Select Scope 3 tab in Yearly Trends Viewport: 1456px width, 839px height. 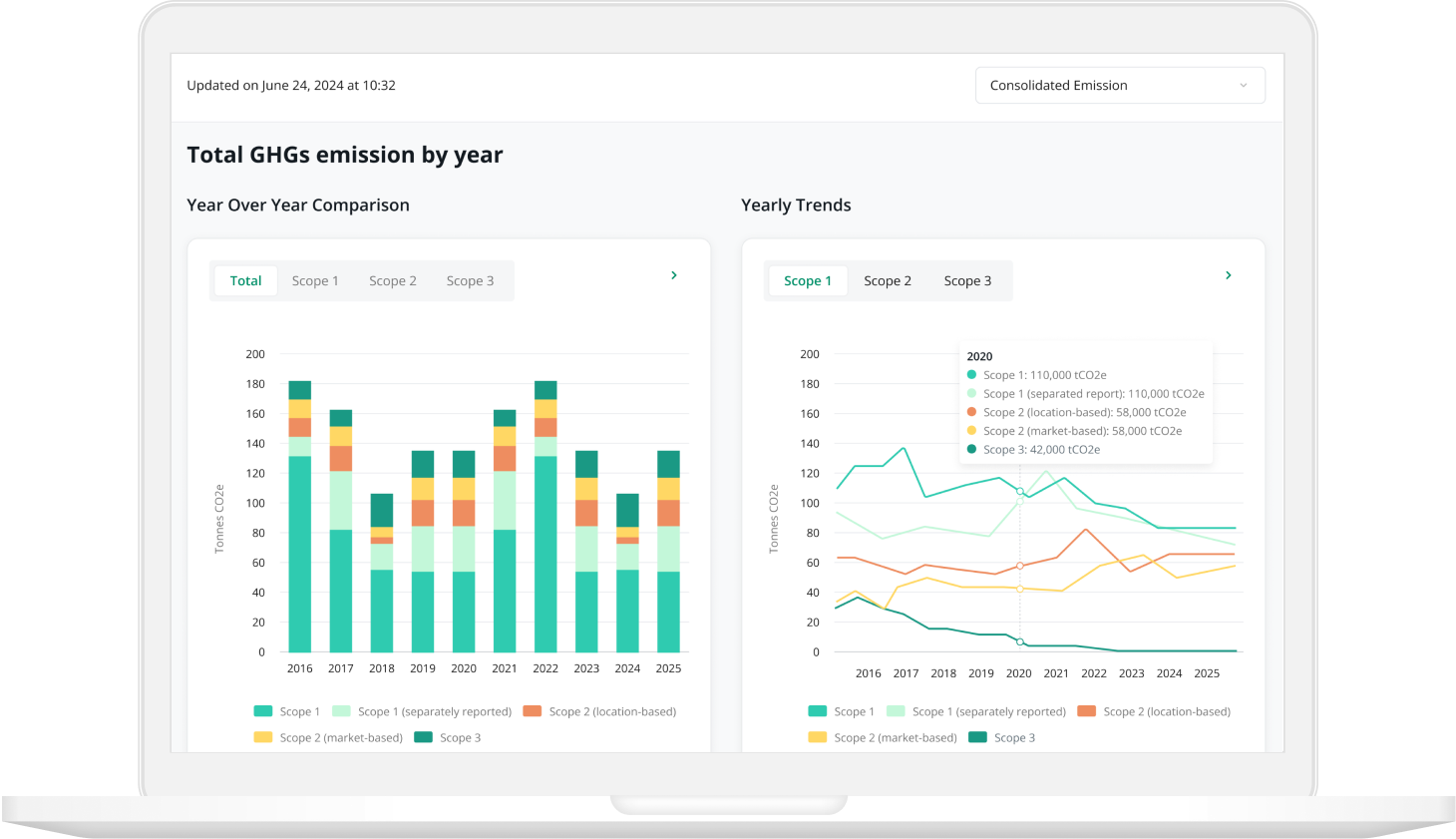pyautogui.click(x=967, y=281)
